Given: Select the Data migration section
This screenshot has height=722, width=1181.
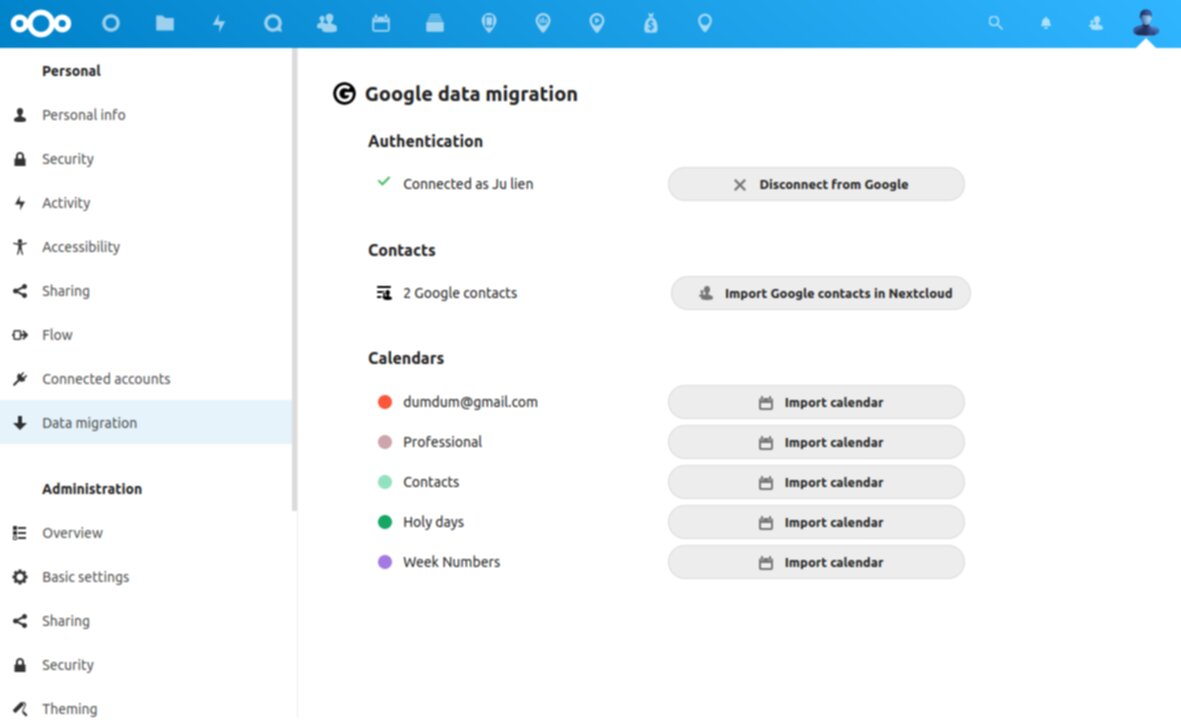Looking at the screenshot, I should pyautogui.click(x=146, y=423).
